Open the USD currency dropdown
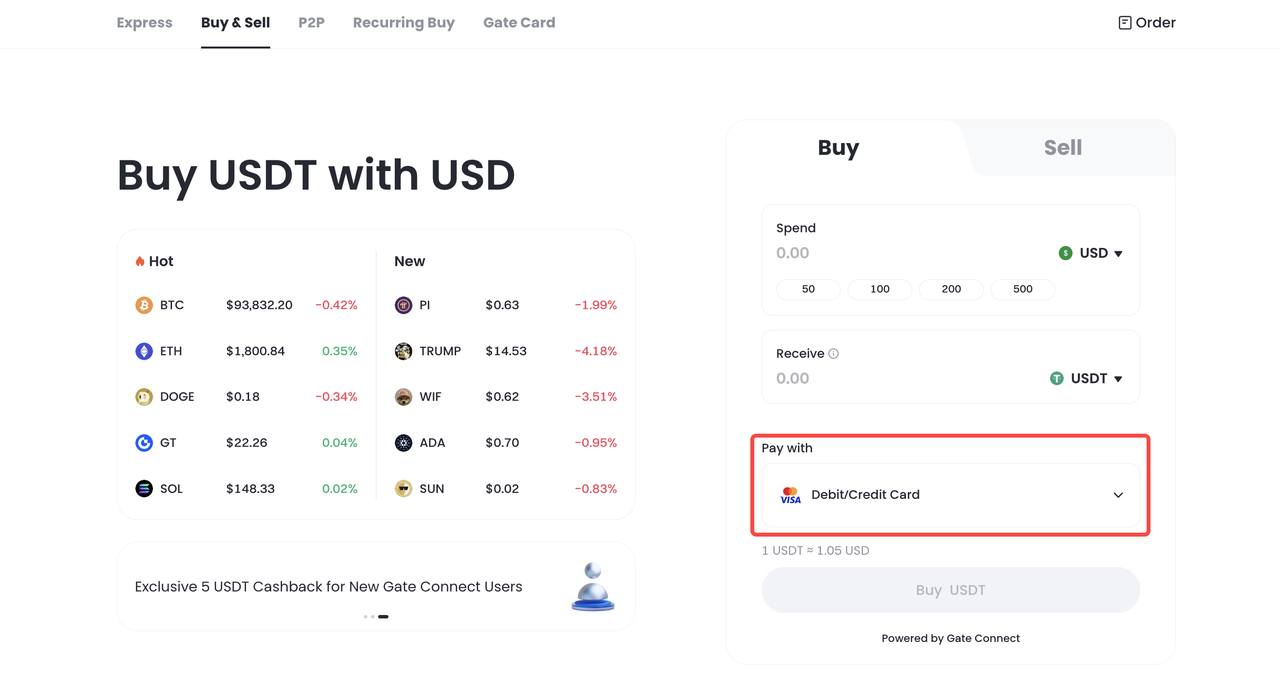Viewport: 1280px width, 689px height. point(1091,254)
